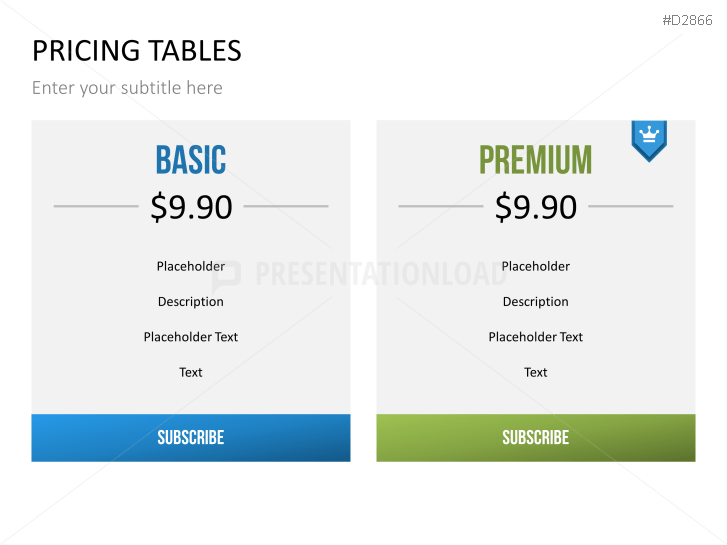Click the green PREMIUM plan heading

(535, 160)
